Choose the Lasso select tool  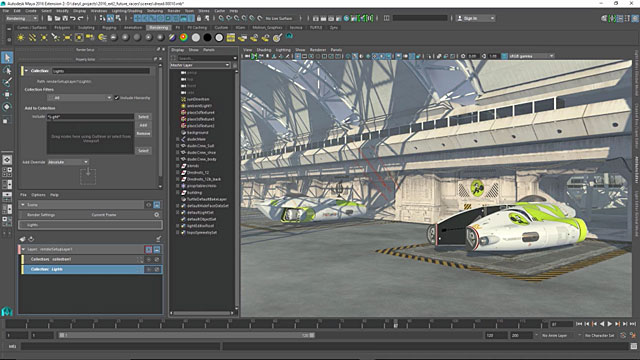(7, 71)
